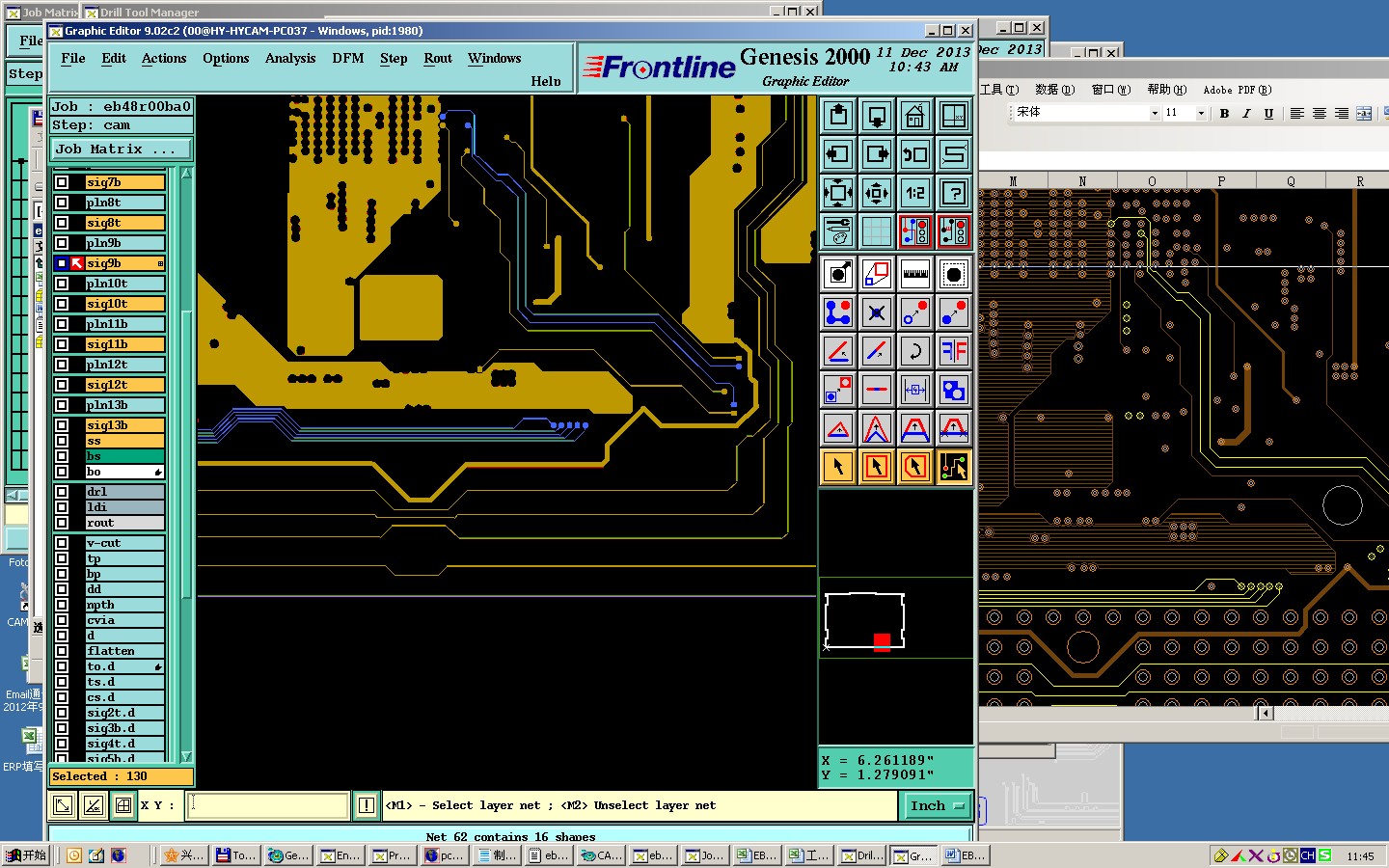Open the Windows menu

tap(495, 58)
